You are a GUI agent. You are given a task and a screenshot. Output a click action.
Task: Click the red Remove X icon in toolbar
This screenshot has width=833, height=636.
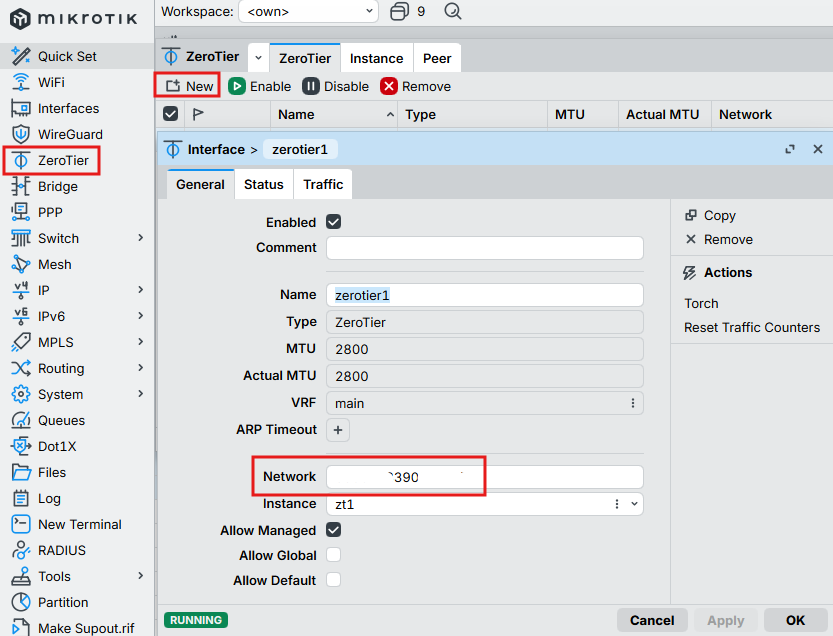point(389,87)
